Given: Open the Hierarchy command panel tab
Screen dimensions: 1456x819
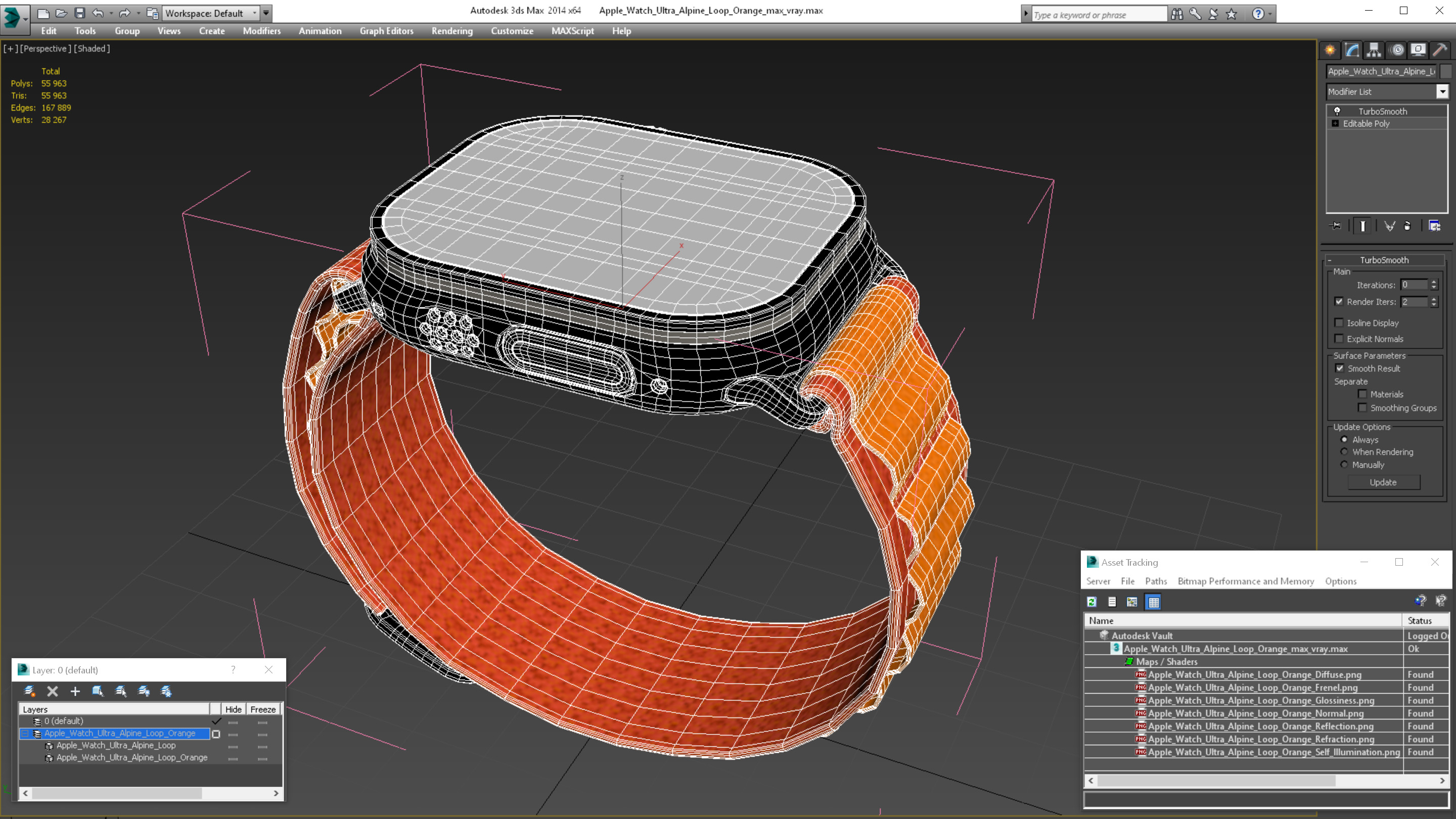Looking at the screenshot, I should 1374,51.
